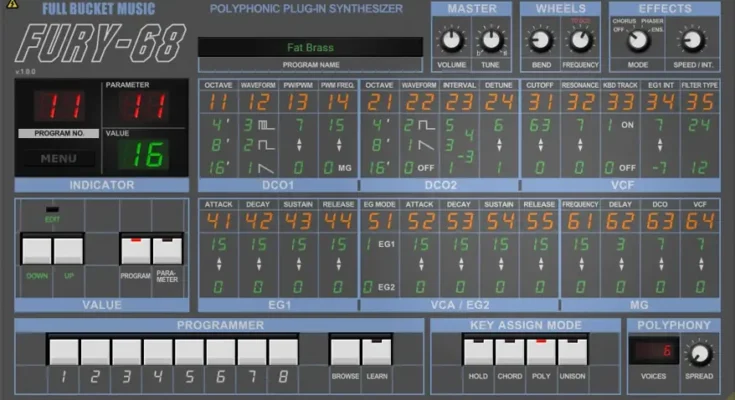Viewport: 735px width, 400px height.
Task: Click the FURY-68 logo
Action: tap(100, 43)
